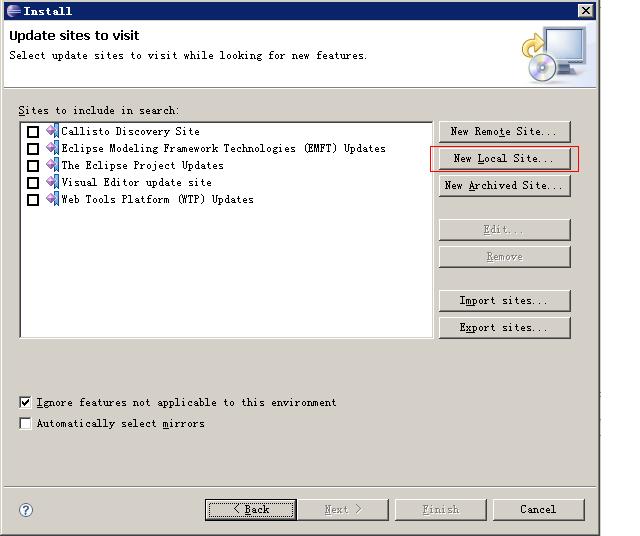Check the Visual Editor update site checkbox
640x536 pixels.
tap(33, 182)
